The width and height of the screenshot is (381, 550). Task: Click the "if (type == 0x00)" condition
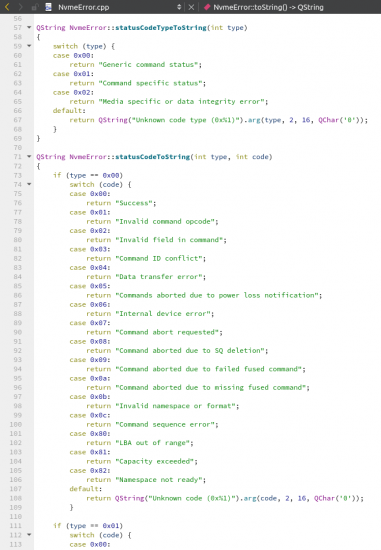[88, 175]
